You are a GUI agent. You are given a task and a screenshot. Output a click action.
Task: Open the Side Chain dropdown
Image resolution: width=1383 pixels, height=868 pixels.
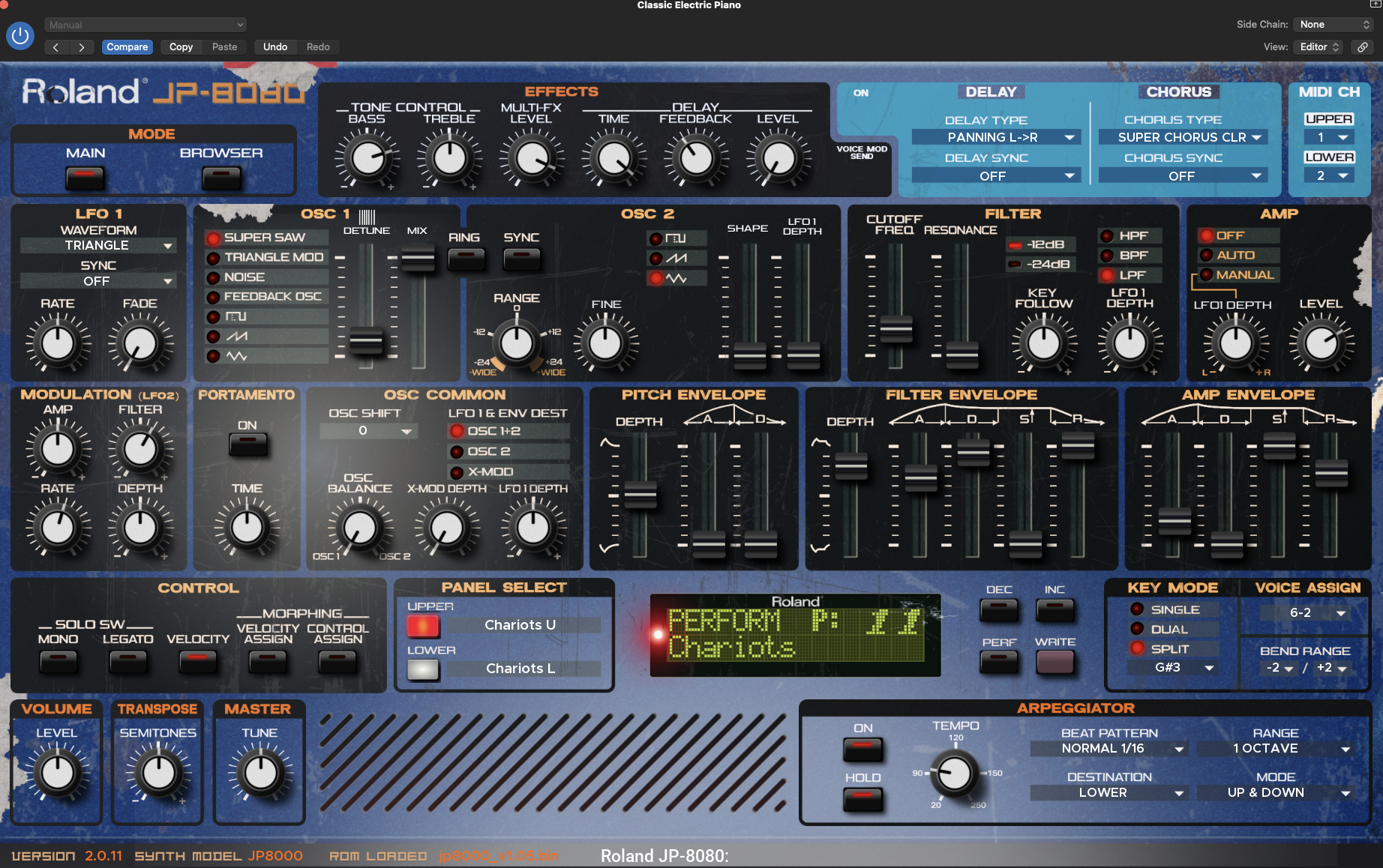coord(1336,25)
